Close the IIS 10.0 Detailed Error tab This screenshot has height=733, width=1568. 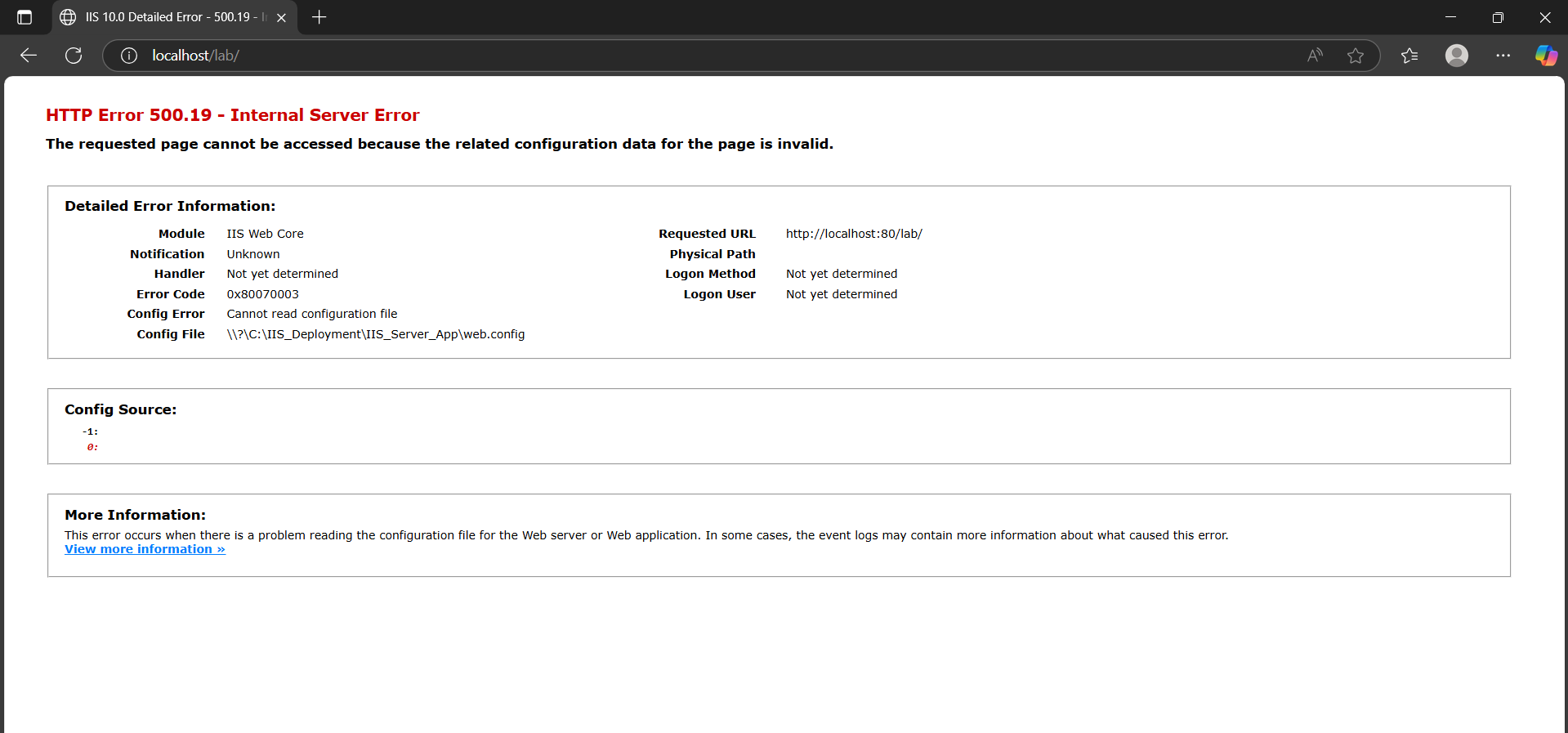[281, 17]
